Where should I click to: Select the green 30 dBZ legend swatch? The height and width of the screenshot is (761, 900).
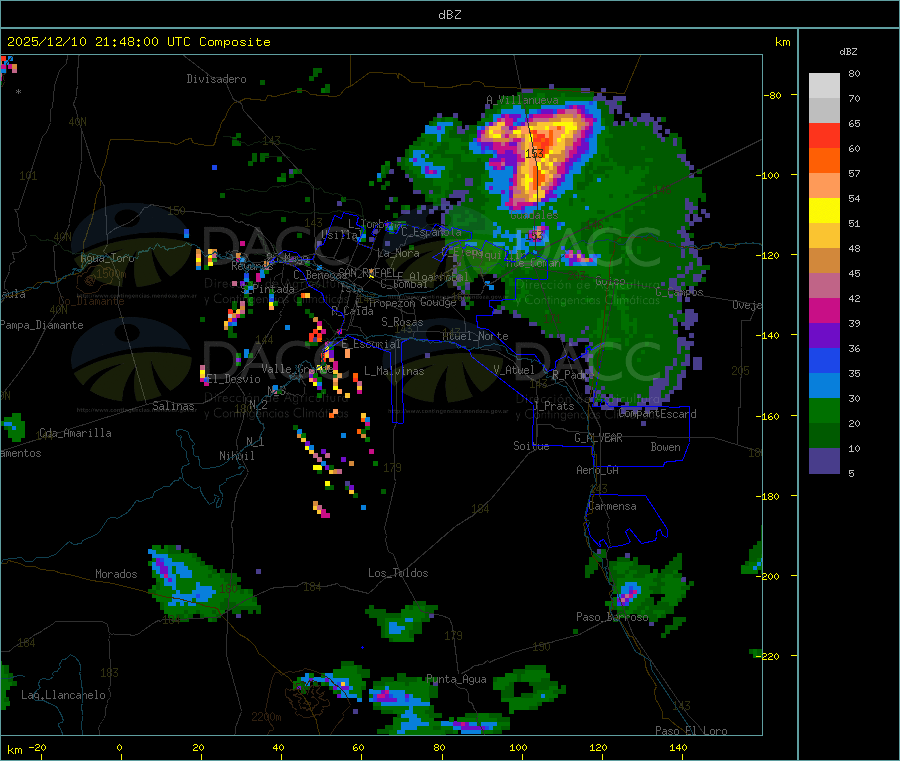[824, 410]
